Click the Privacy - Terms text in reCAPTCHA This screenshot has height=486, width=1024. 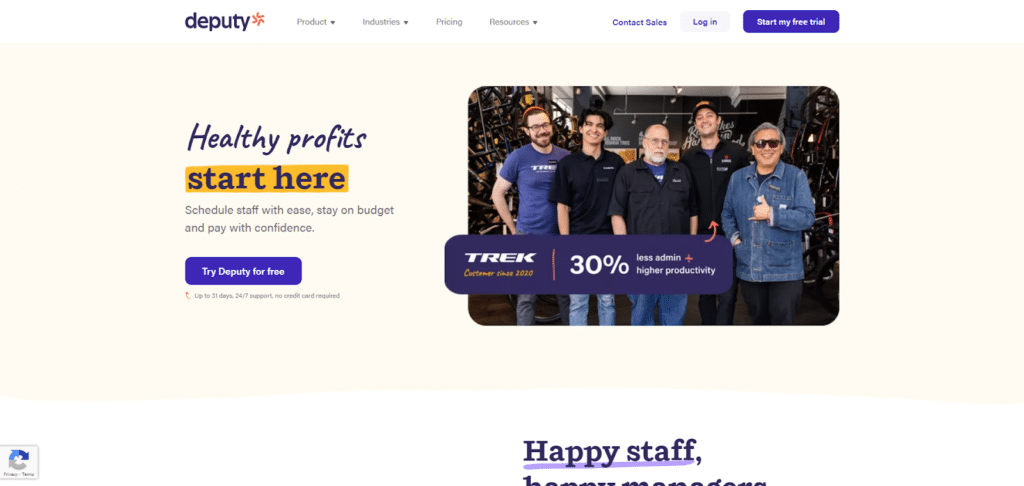click(x=19, y=474)
